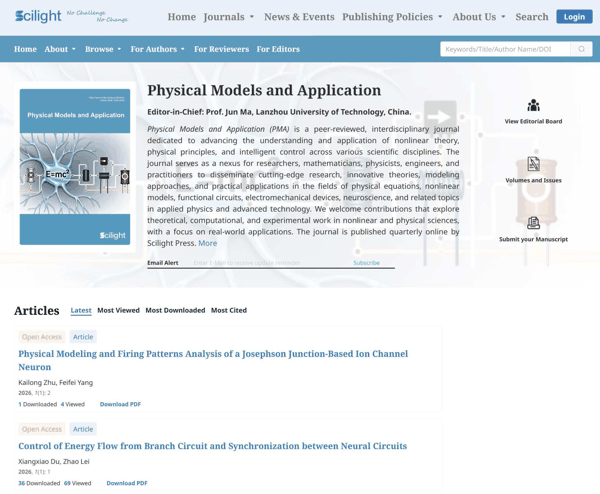Click the Article tag on Josephson Junction entry
Viewport: 600px width, 494px height.
point(83,337)
